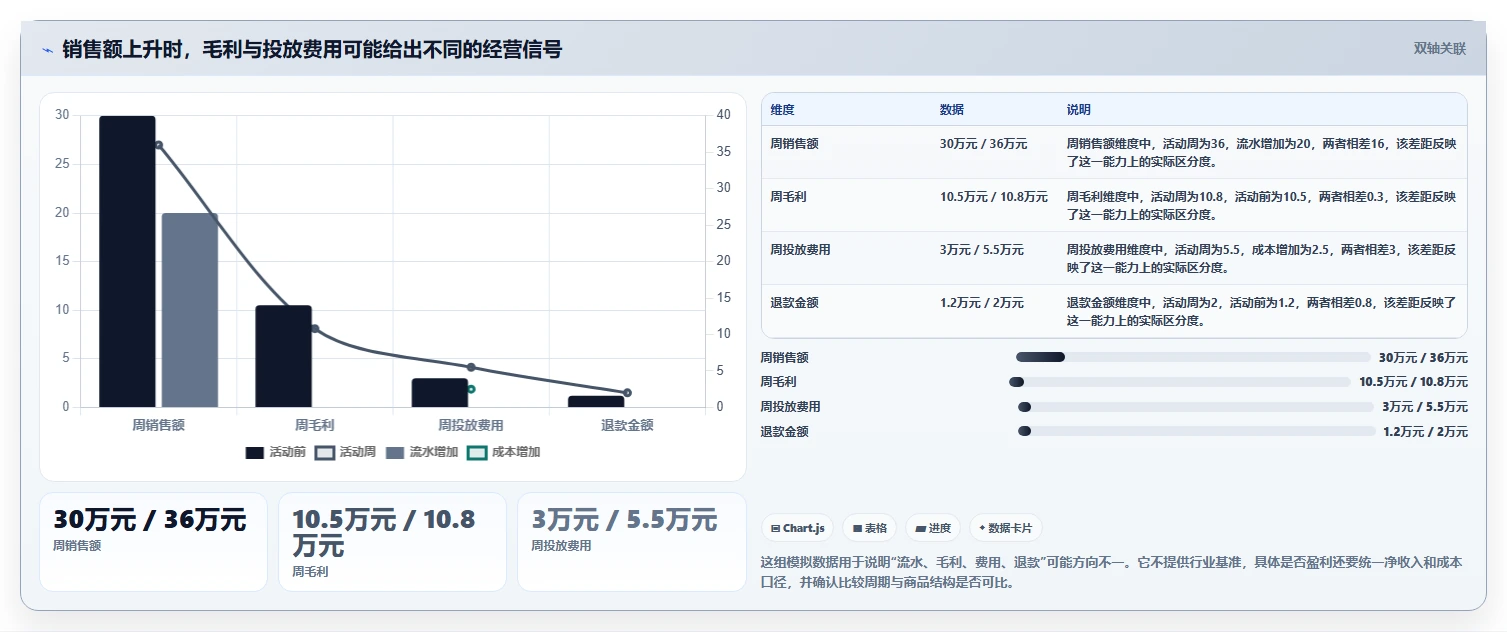Click the 周销售额 progress bar

coord(1193,357)
